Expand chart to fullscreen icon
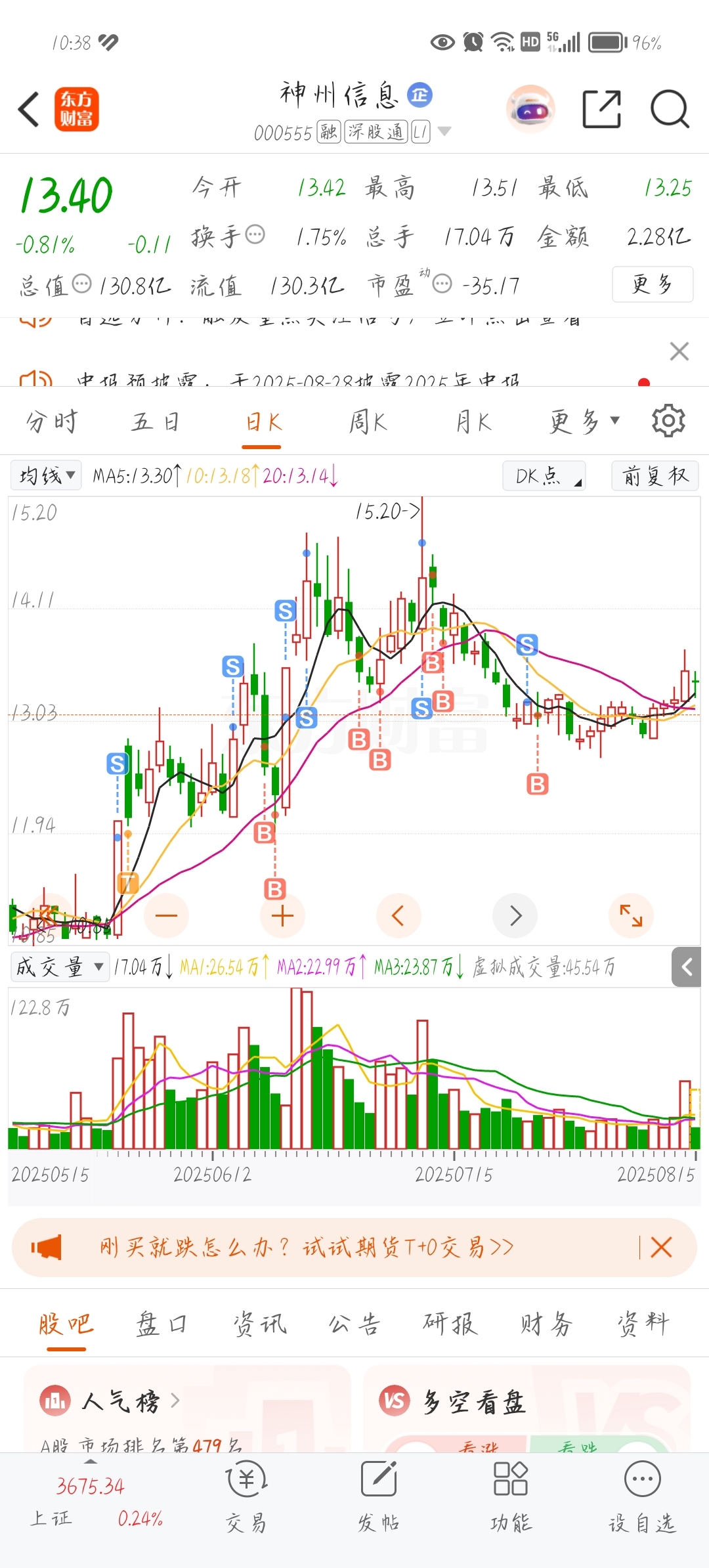Image resolution: width=709 pixels, height=1568 pixels. pos(631,915)
